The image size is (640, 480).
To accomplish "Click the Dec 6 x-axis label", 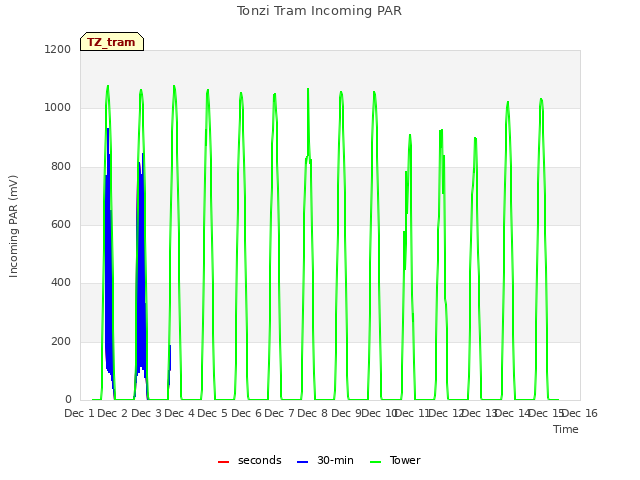I will pos(246,413).
